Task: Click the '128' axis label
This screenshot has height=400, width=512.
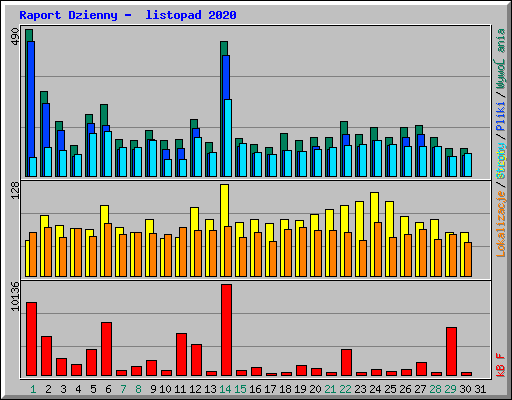Action: pyautogui.click(x=15, y=191)
